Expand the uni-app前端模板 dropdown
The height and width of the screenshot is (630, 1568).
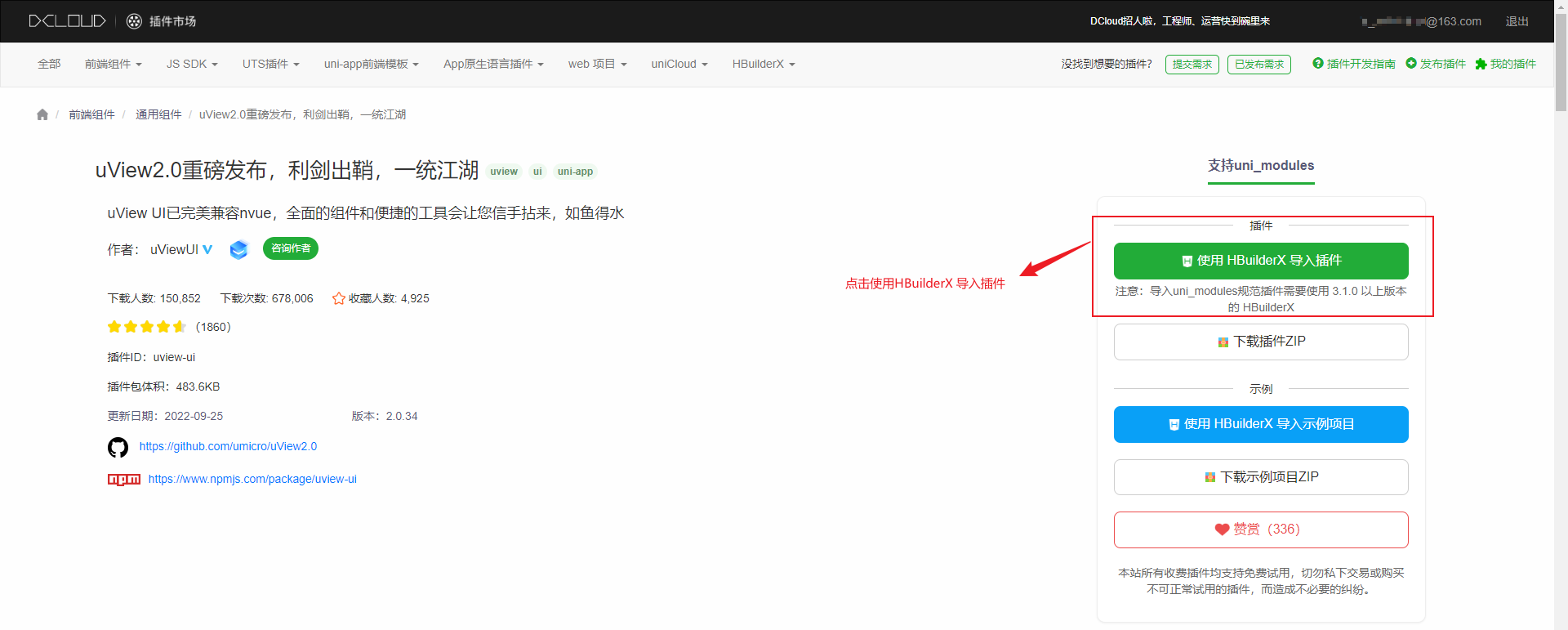tap(372, 64)
